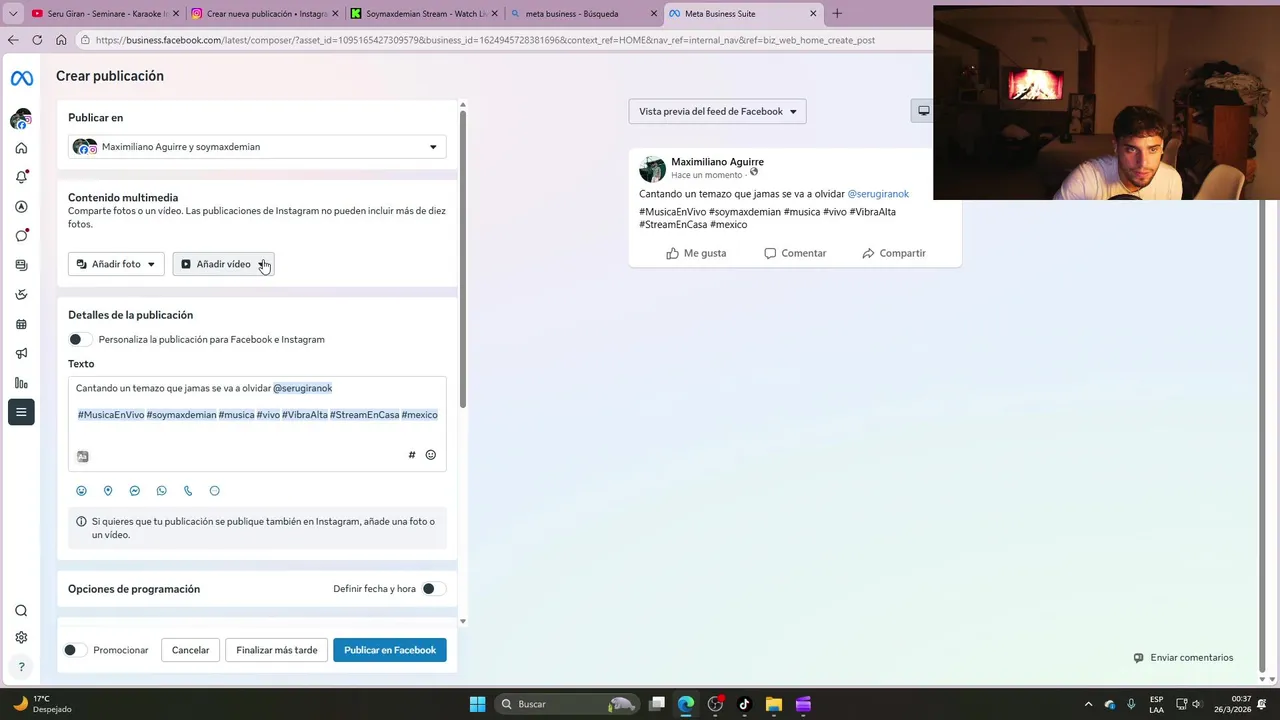Select the Meta Business Suite tab
1280x720 pixels.
(742, 14)
